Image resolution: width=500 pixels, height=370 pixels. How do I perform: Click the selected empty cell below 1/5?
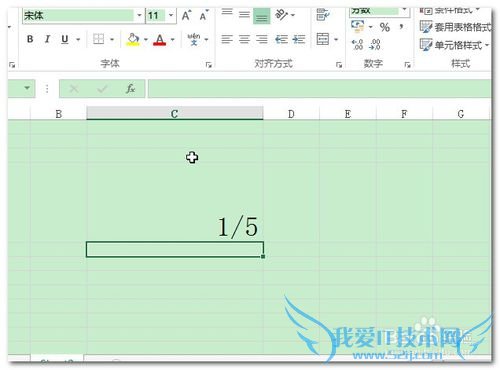click(175, 249)
